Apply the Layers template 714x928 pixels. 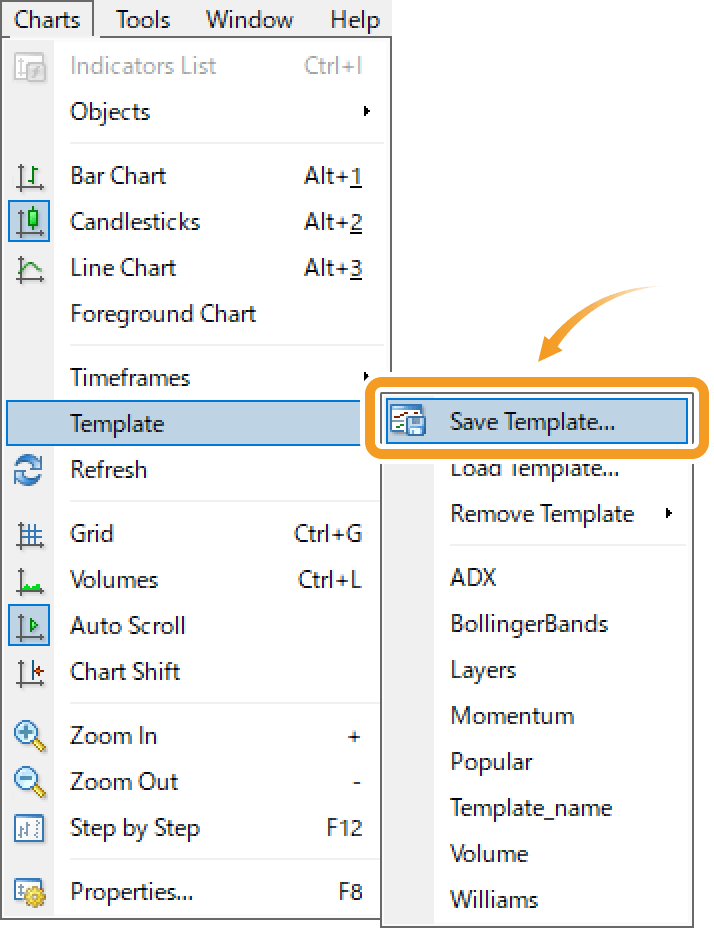[x=537, y=670]
